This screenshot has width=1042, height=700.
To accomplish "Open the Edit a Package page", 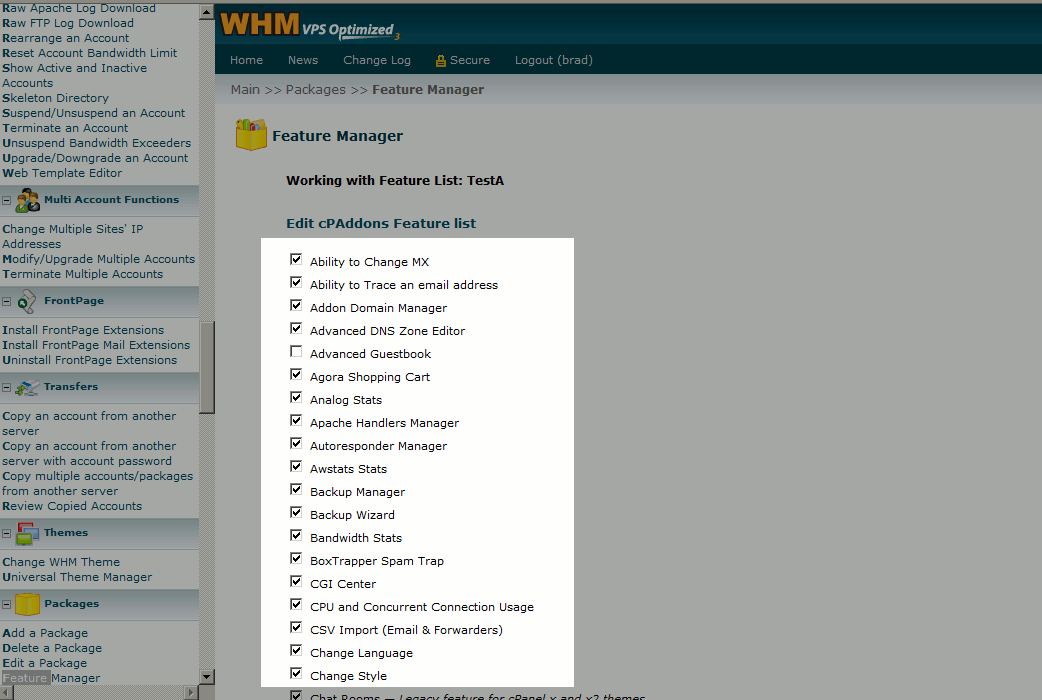I will [43, 662].
